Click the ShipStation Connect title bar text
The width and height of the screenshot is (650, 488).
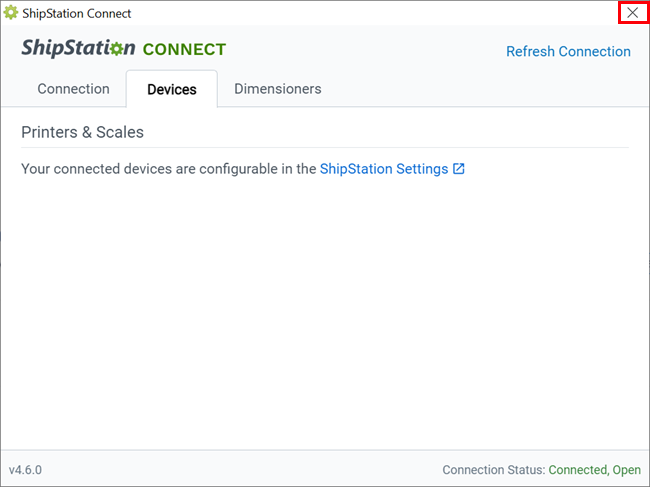(x=77, y=13)
